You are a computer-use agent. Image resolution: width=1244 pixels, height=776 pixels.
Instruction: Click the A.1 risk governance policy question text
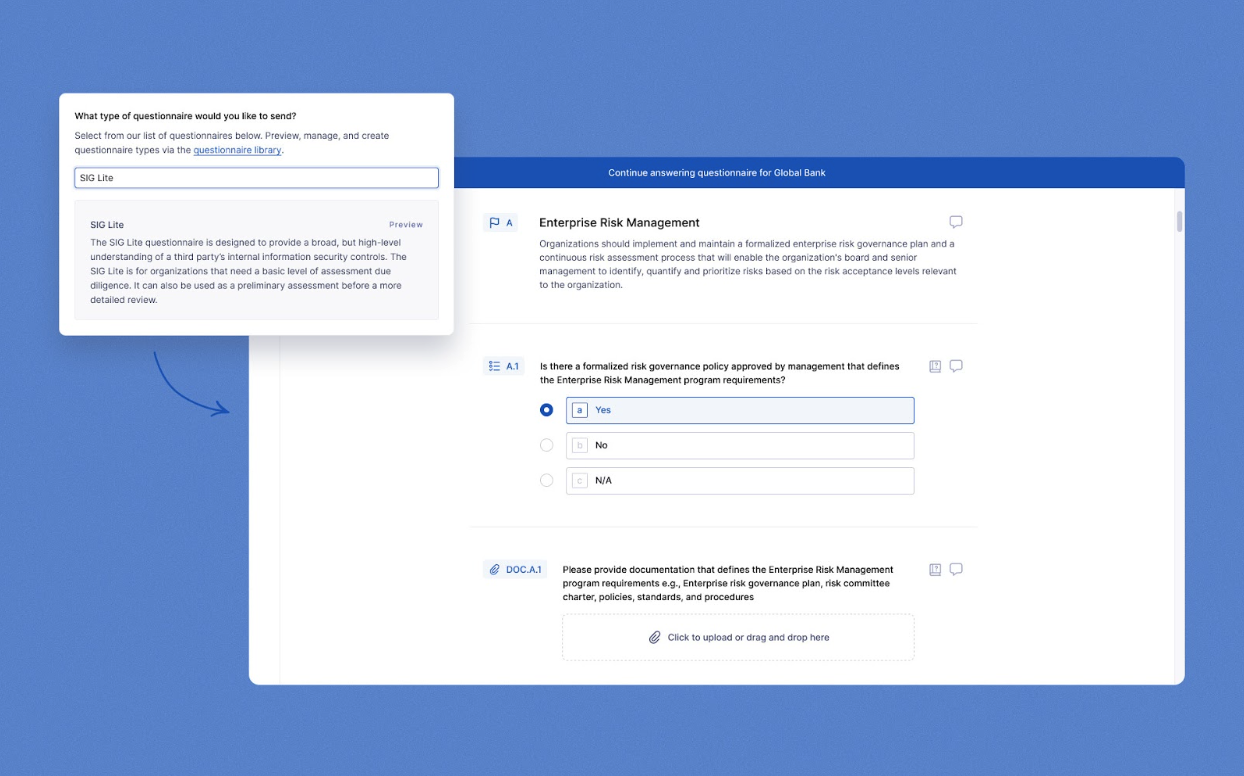720,373
